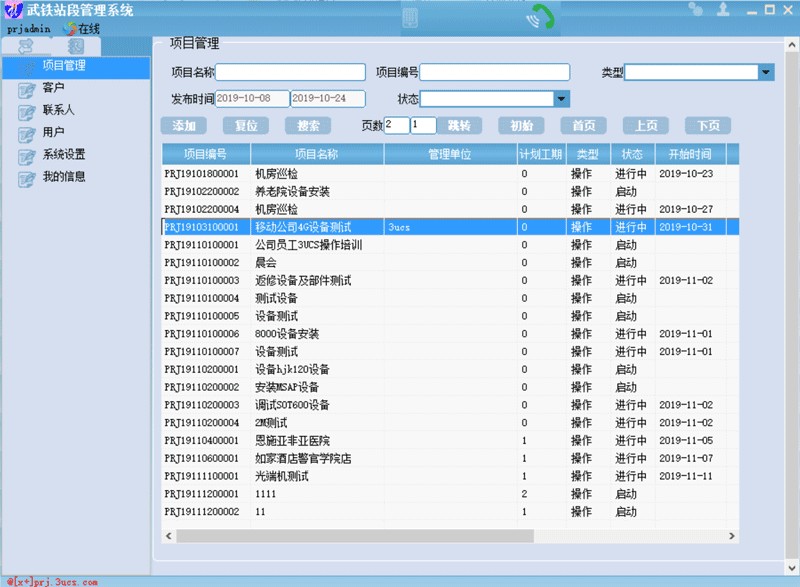
Task: Go to next page with 下页 button
Action: point(708,125)
